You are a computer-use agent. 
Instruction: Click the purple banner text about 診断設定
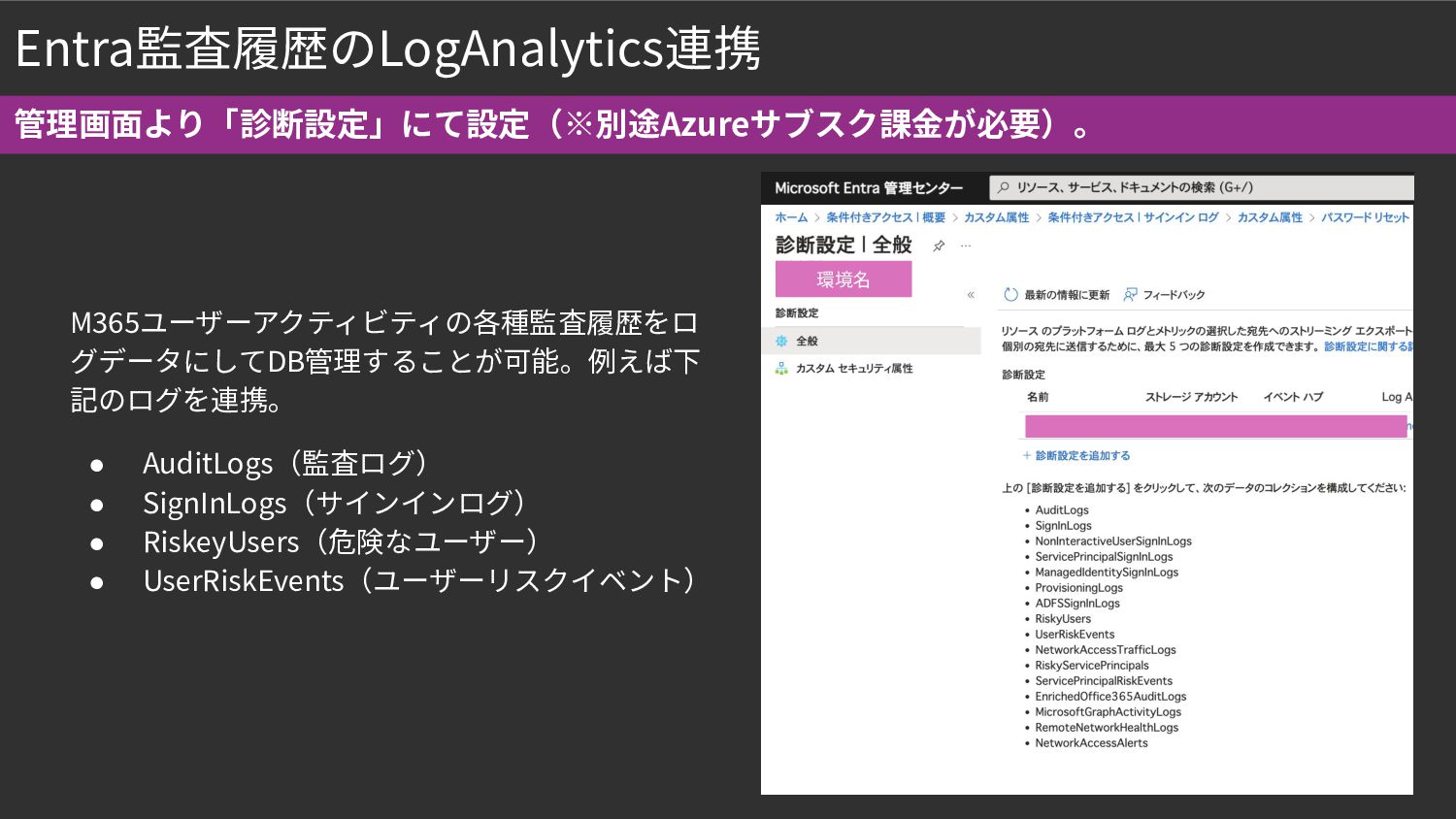click(x=553, y=124)
